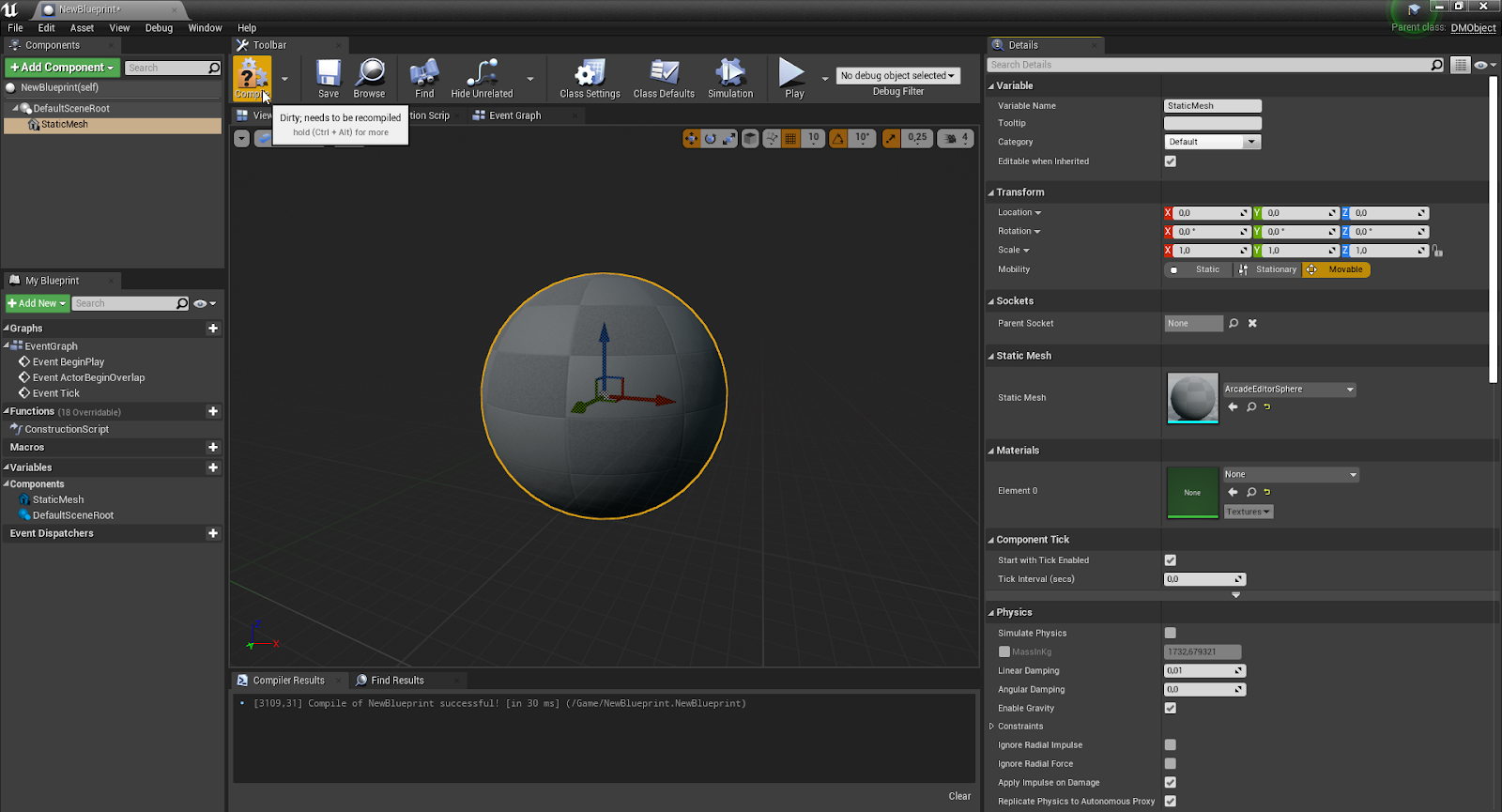
Task: Save the blueprint with the Save icon
Action: coord(329,79)
